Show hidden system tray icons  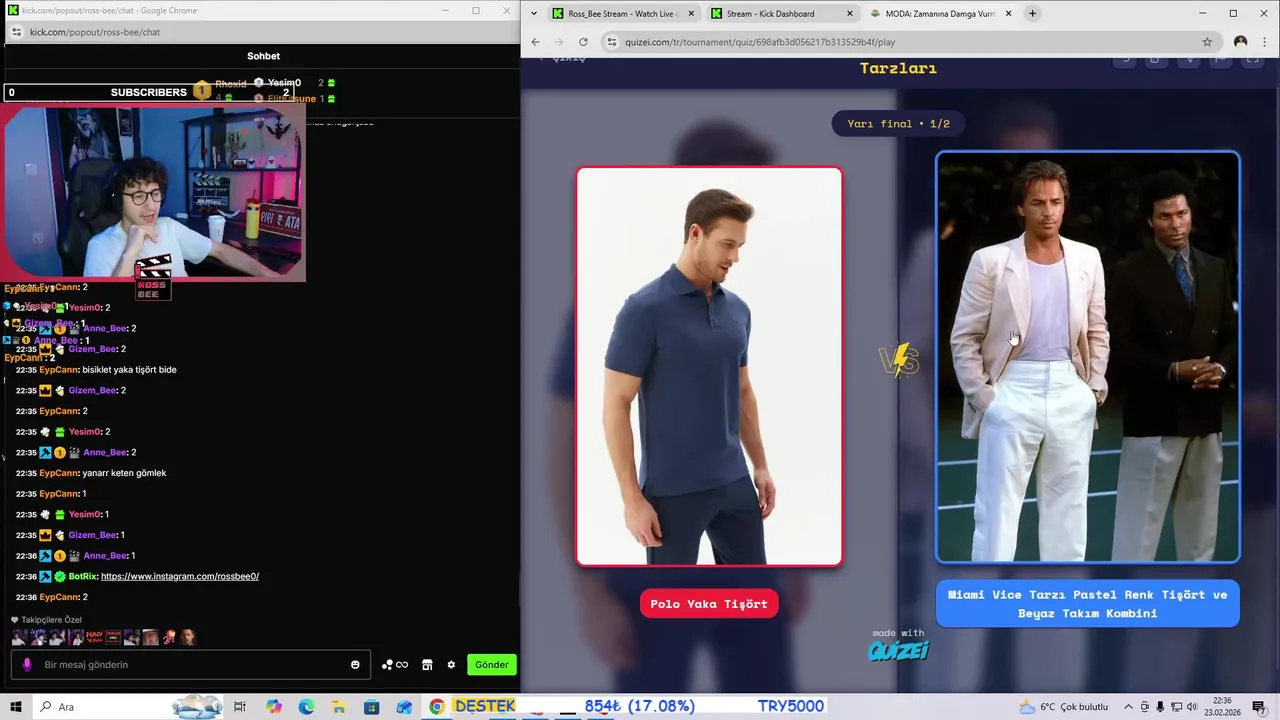tap(1129, 707)
